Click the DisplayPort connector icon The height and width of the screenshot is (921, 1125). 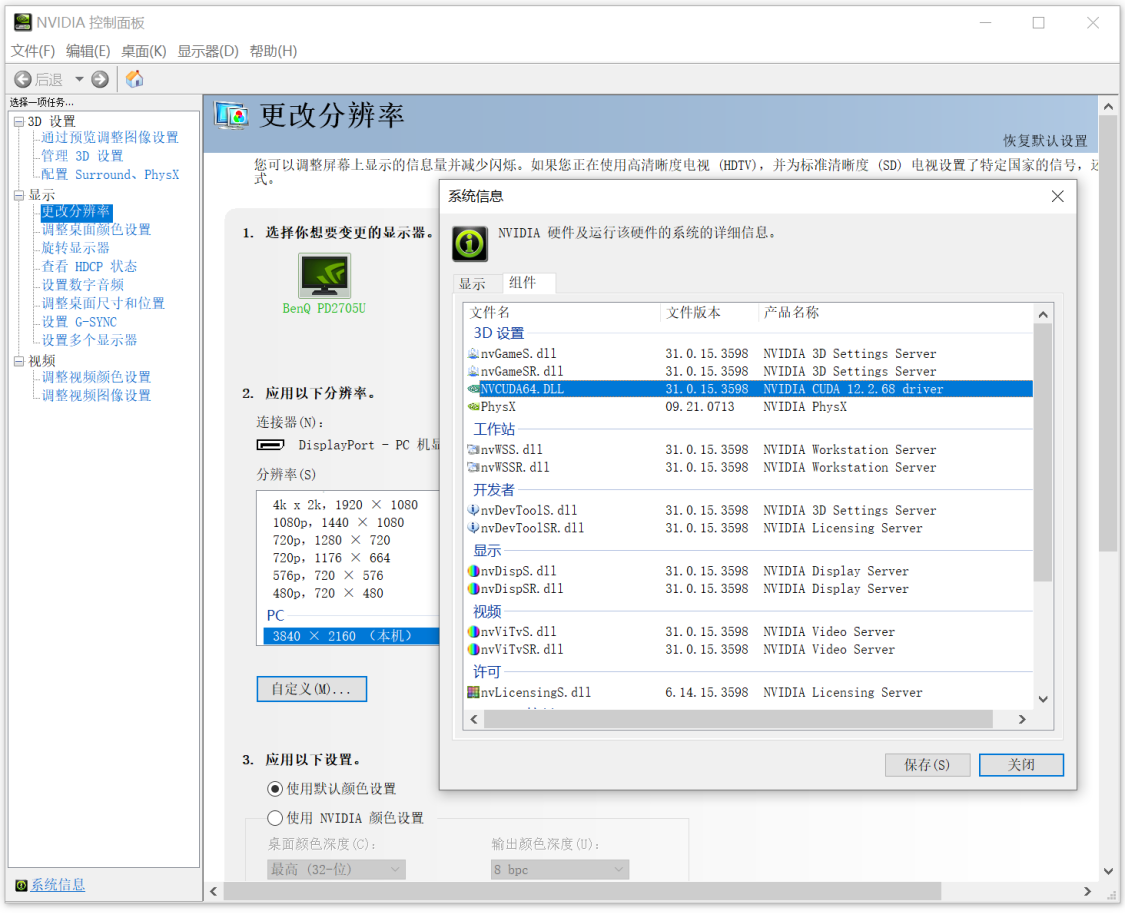coord(270,445)
